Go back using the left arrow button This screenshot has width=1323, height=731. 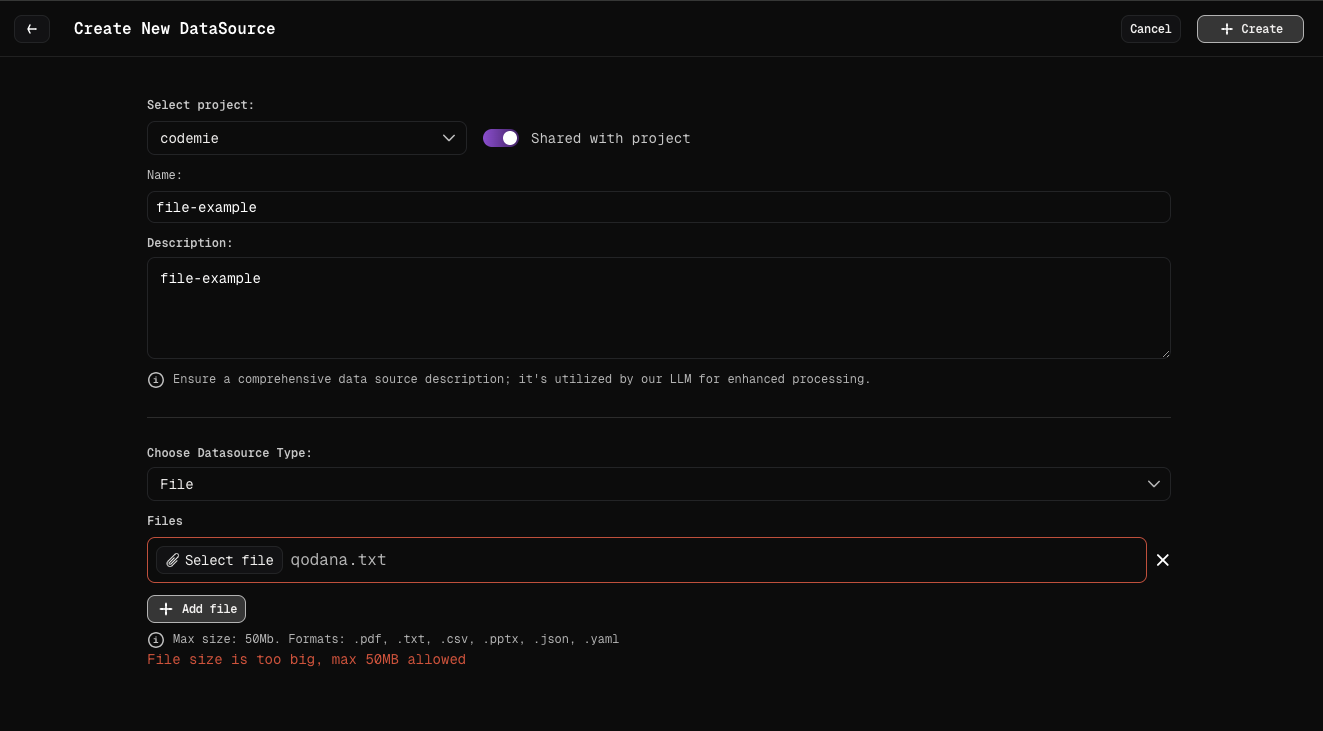pos(32,29)
